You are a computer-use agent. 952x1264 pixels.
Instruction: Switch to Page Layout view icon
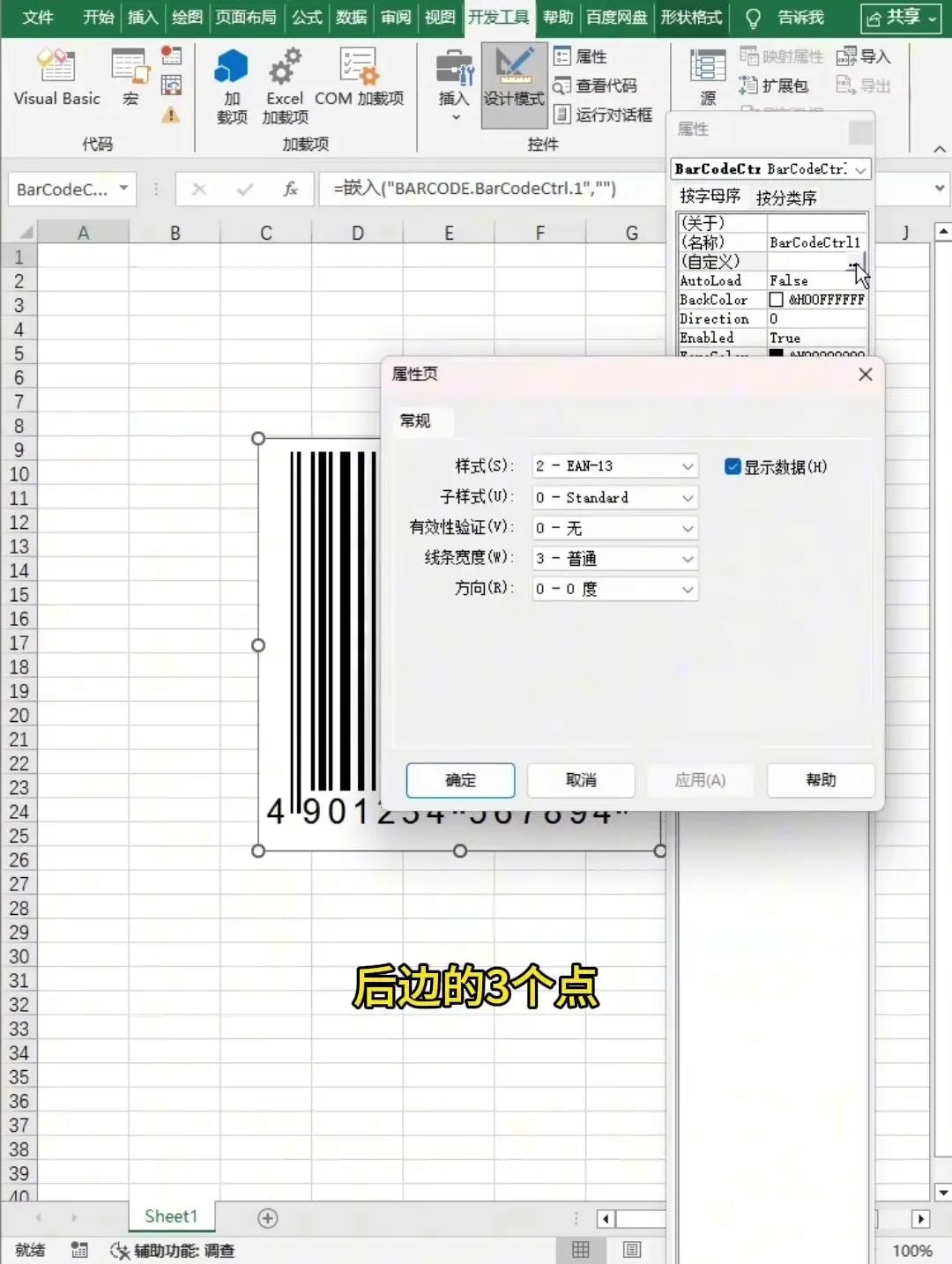pos(632,1250)
